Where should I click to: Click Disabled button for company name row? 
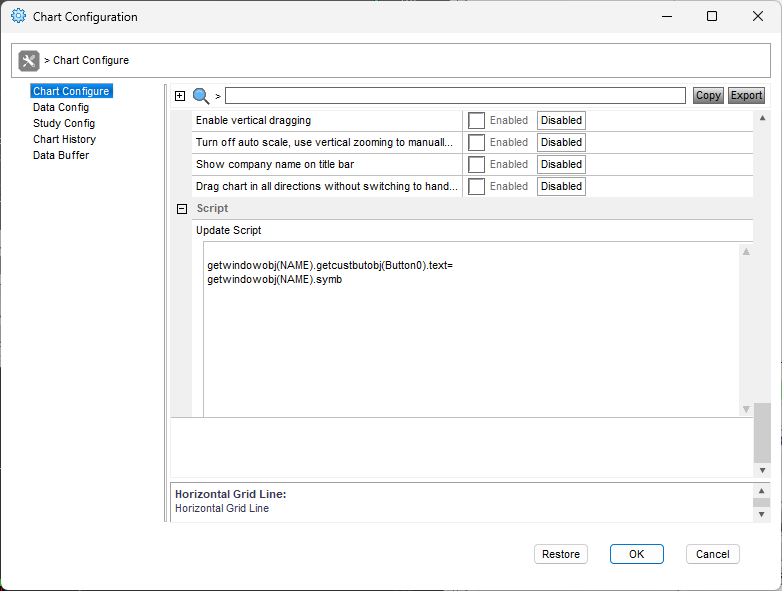561,165
